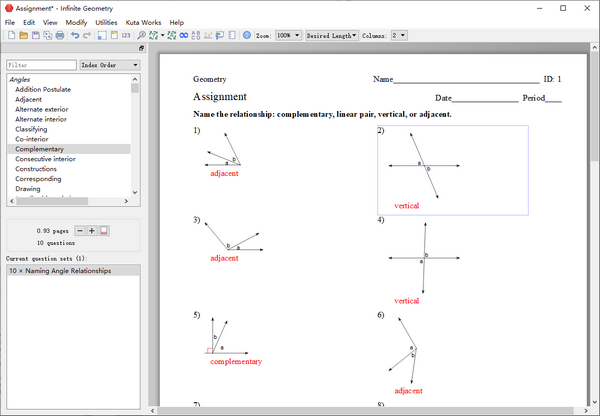600x416 pixels.
Task: Open the Columns dropdown
Action: pyautogui.click(x=399, y=35)
